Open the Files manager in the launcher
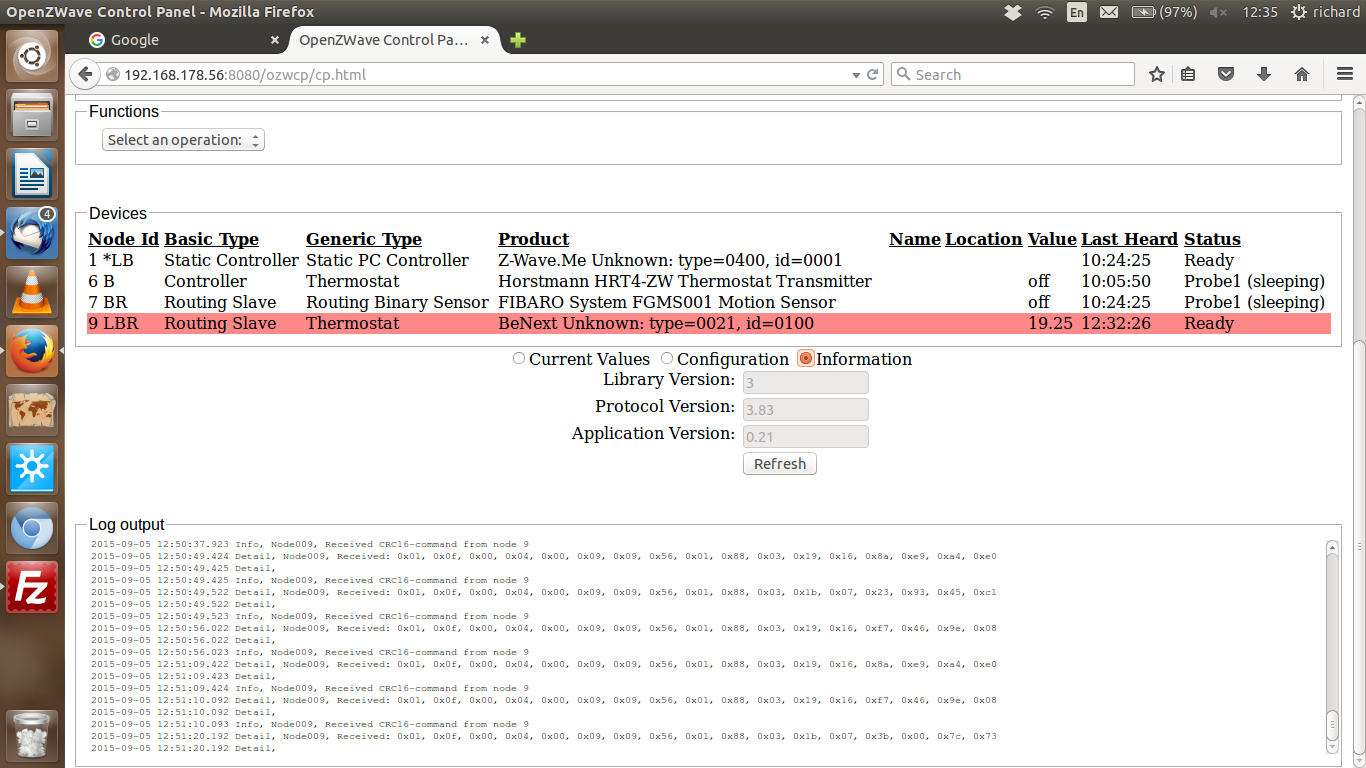 [32, 115]
